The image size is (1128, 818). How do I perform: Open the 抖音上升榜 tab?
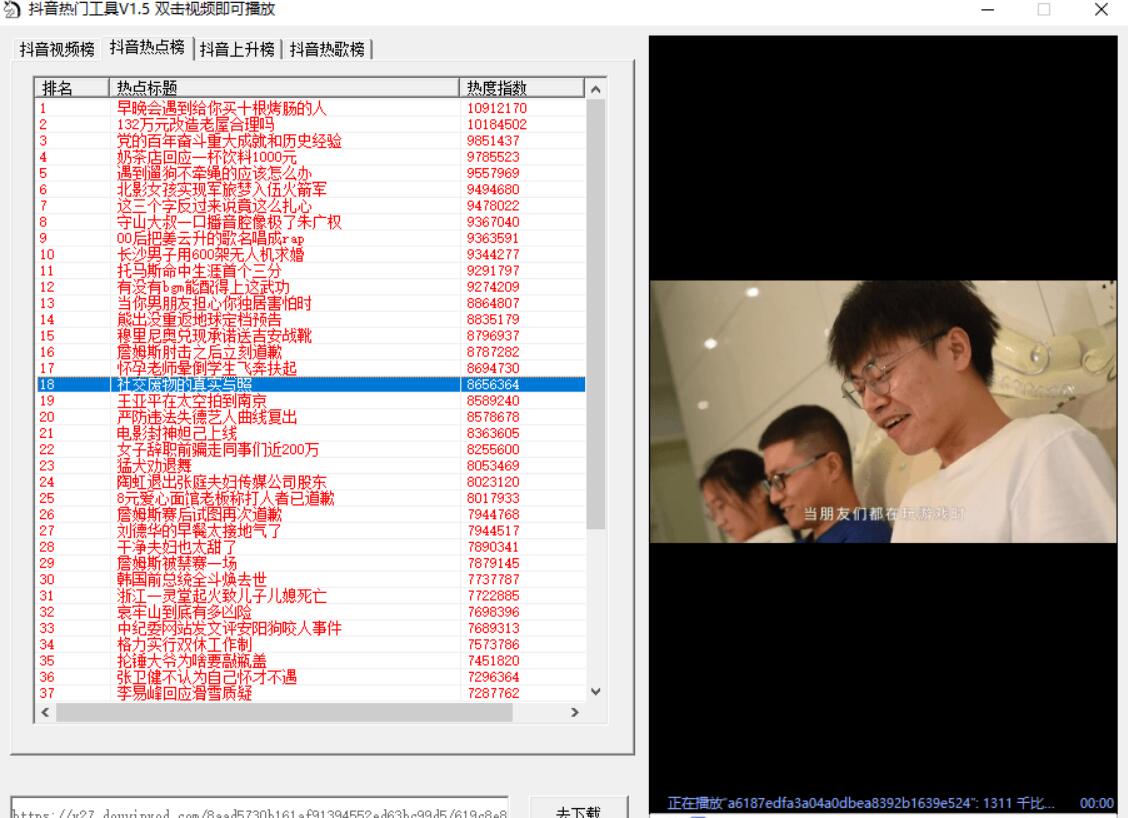(x=237, y=49)
